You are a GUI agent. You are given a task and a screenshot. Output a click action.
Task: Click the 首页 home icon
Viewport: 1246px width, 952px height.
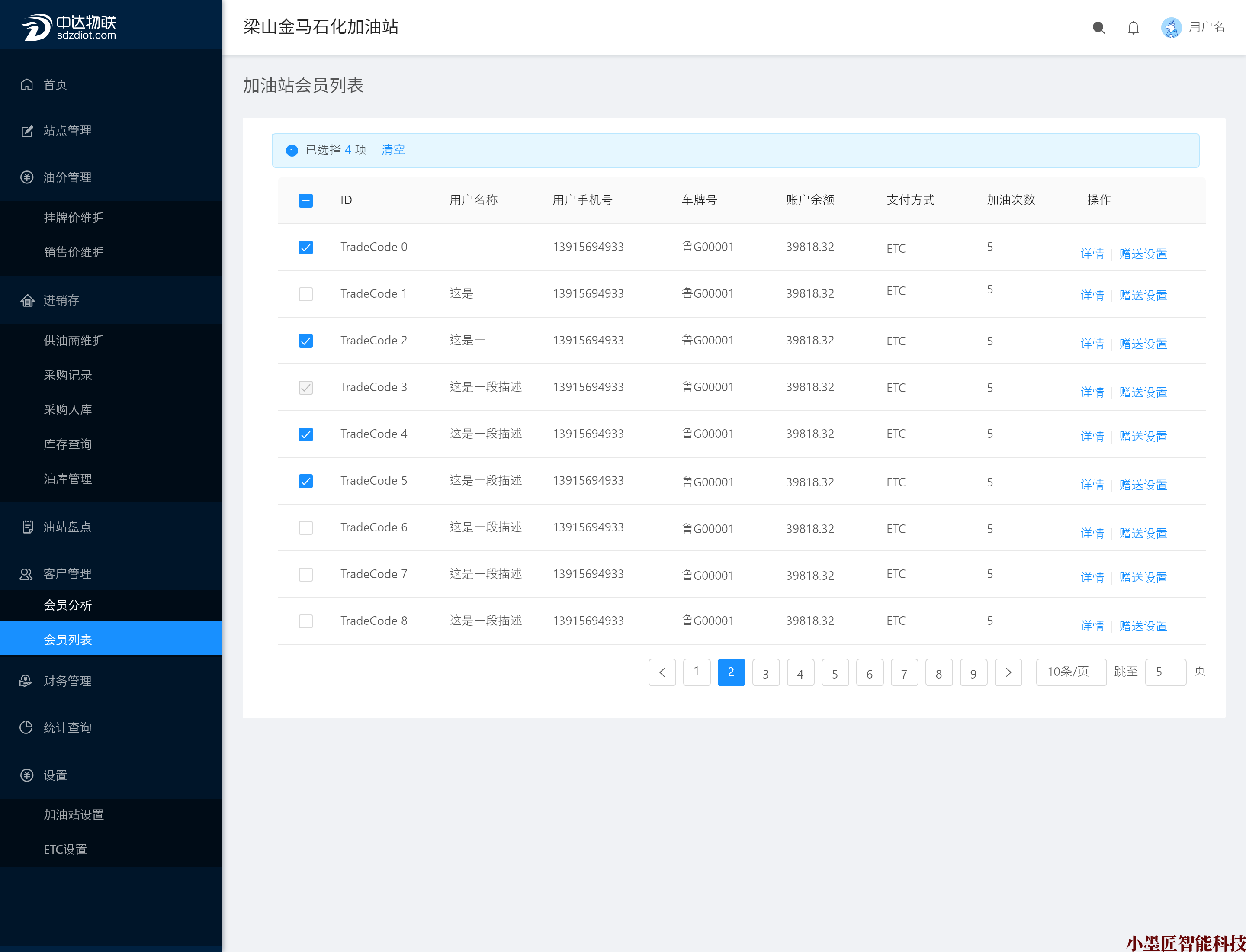[27, 84]
